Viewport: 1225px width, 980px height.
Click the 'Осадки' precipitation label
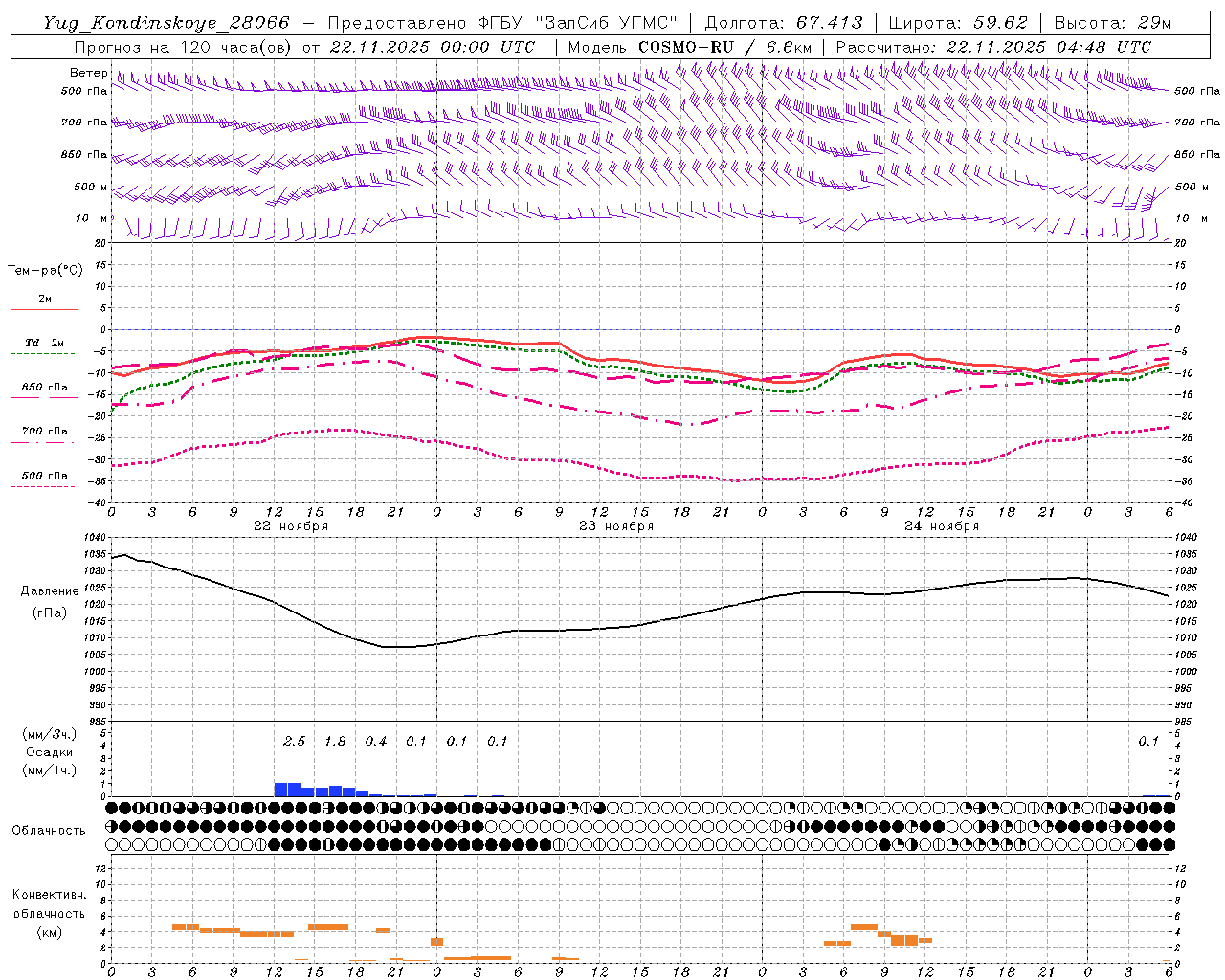point(49,752)
